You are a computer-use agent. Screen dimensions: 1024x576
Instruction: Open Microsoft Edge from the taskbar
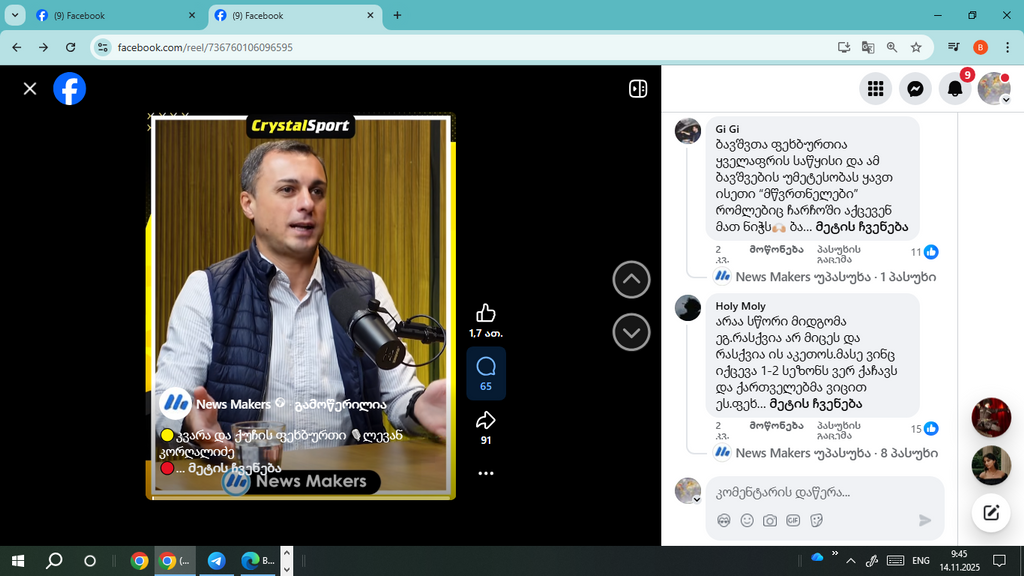click(x=257, y=560)
